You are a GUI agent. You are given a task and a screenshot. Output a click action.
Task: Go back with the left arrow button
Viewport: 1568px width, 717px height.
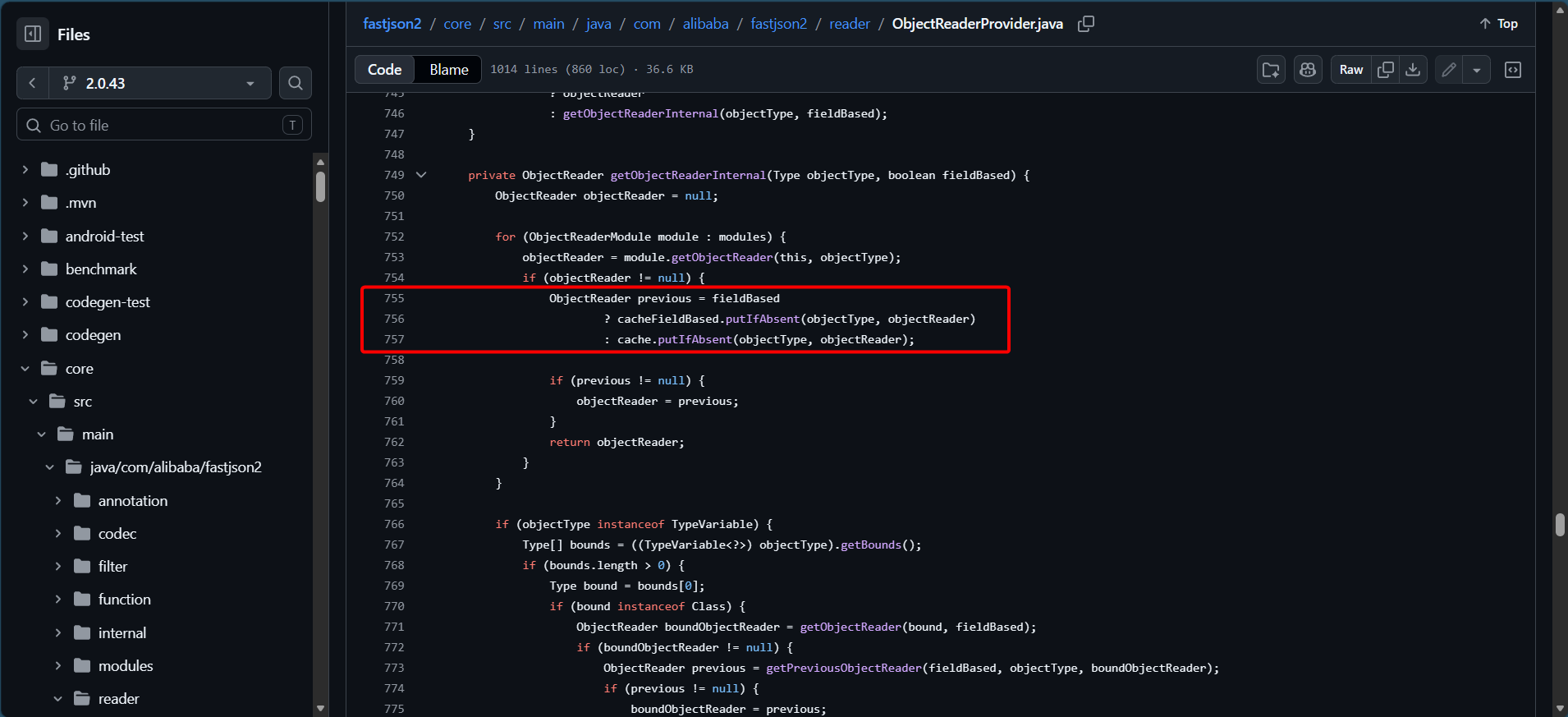[33, 83]
